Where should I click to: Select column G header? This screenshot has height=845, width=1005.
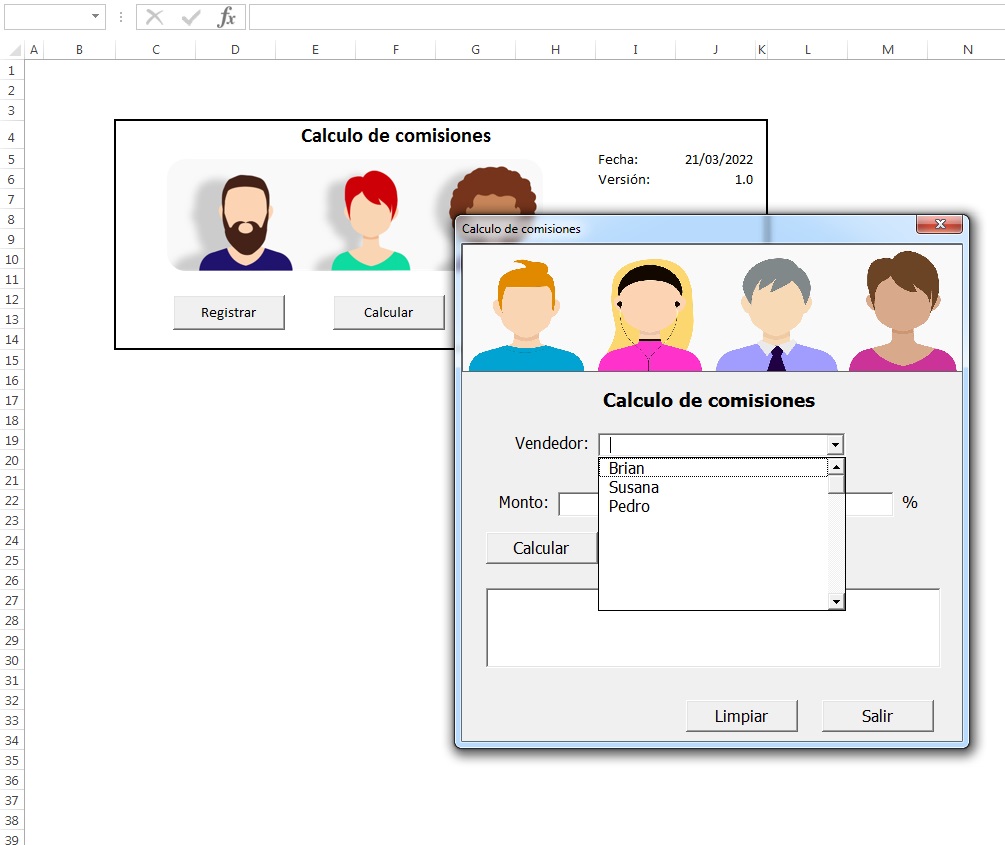coord(475,49)
